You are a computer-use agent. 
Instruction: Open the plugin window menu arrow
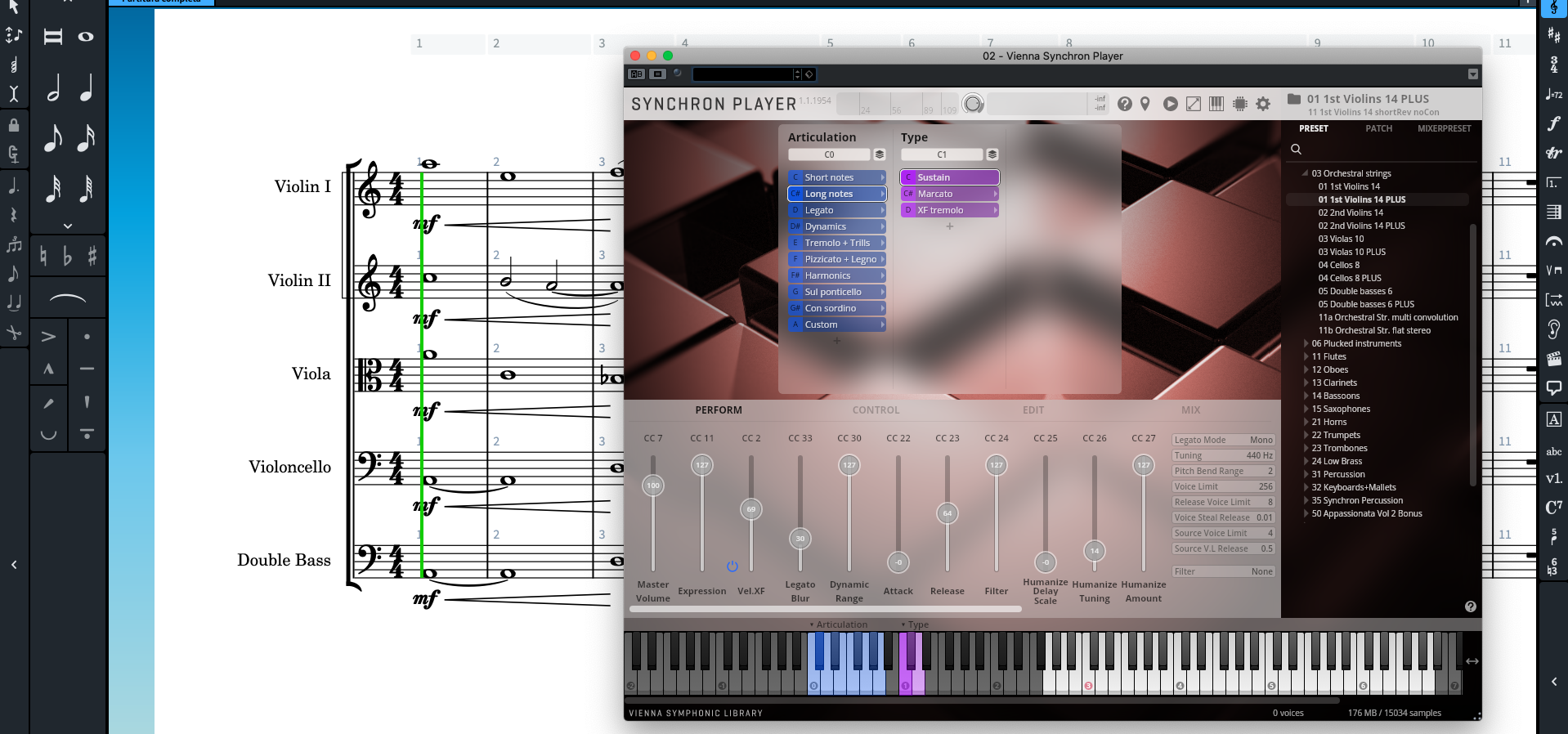pyautogui.click(x=1473, y=74)
